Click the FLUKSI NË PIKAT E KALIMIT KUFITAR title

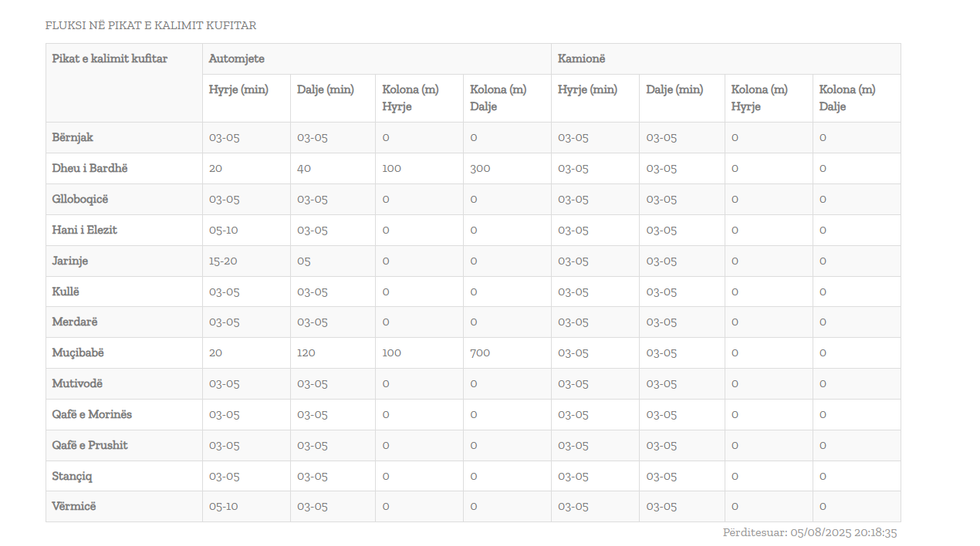(x=151, y=25)
